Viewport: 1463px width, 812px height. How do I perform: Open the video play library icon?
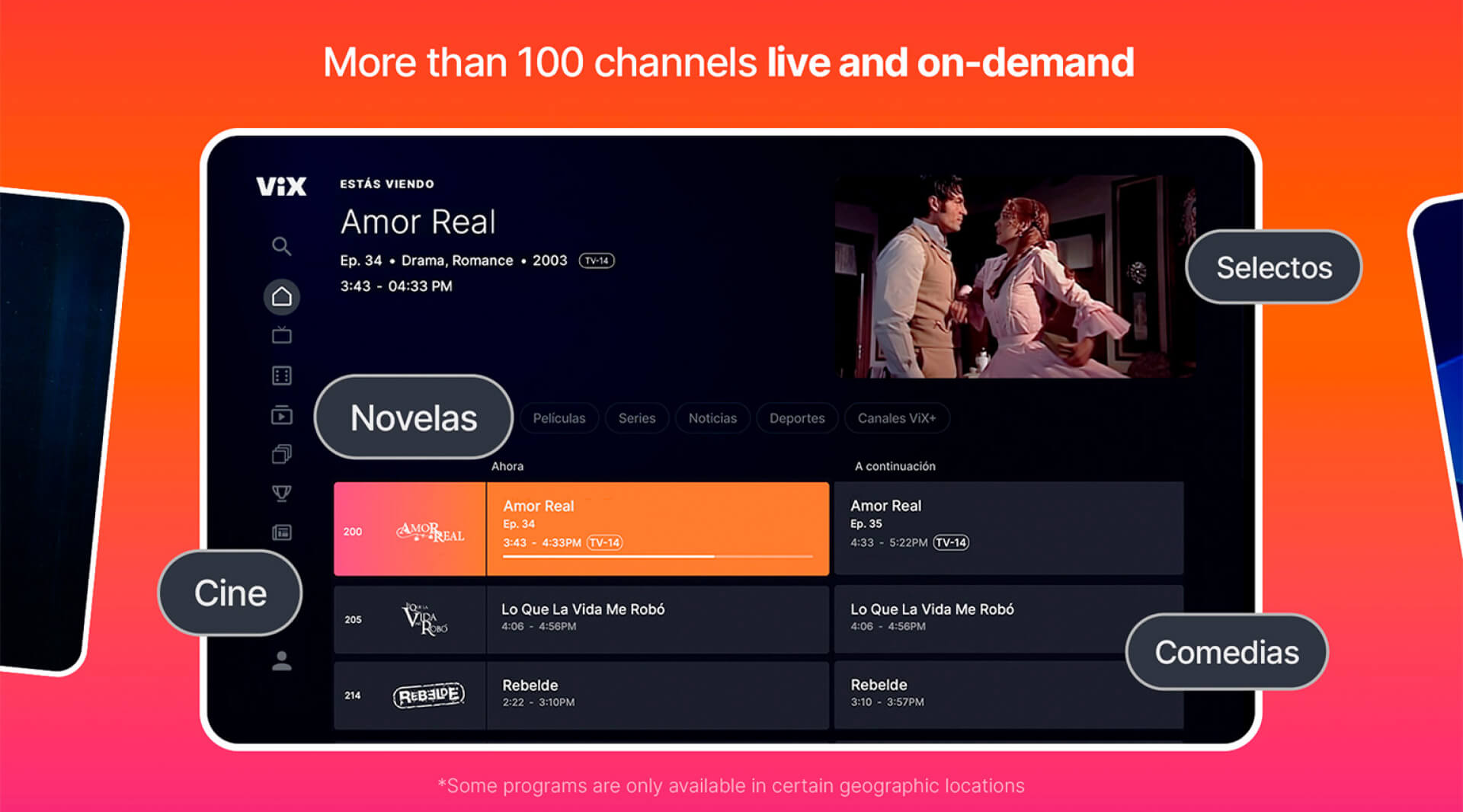tap(281, 415)
